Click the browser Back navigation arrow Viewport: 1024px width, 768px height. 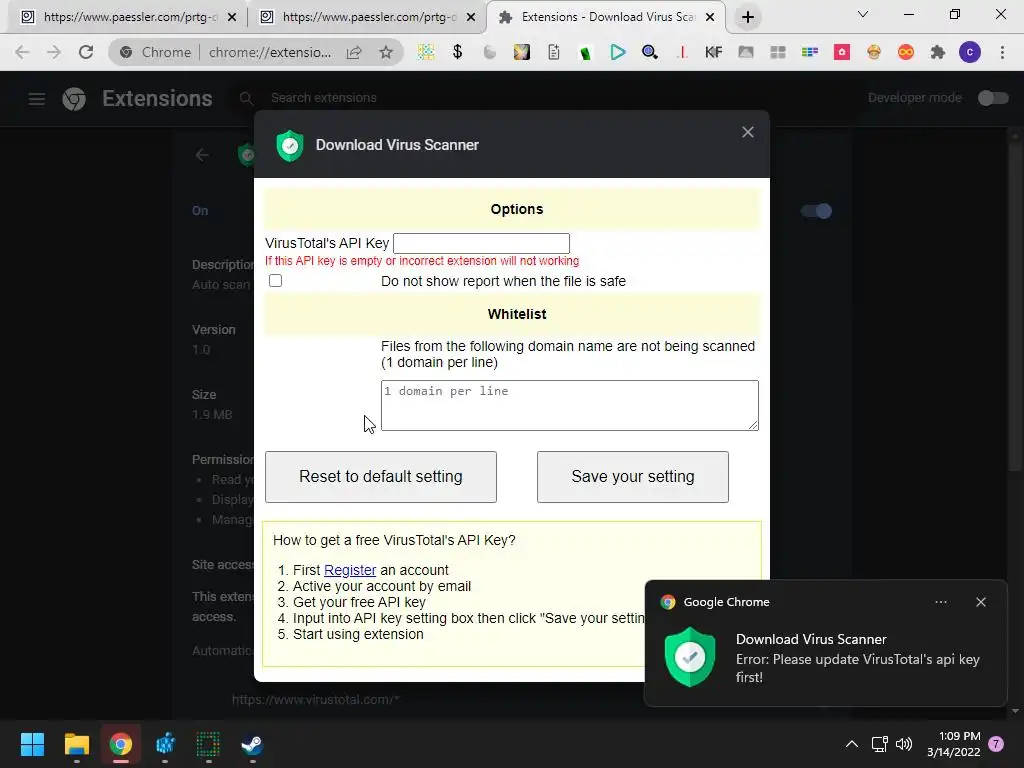[22, 52]
